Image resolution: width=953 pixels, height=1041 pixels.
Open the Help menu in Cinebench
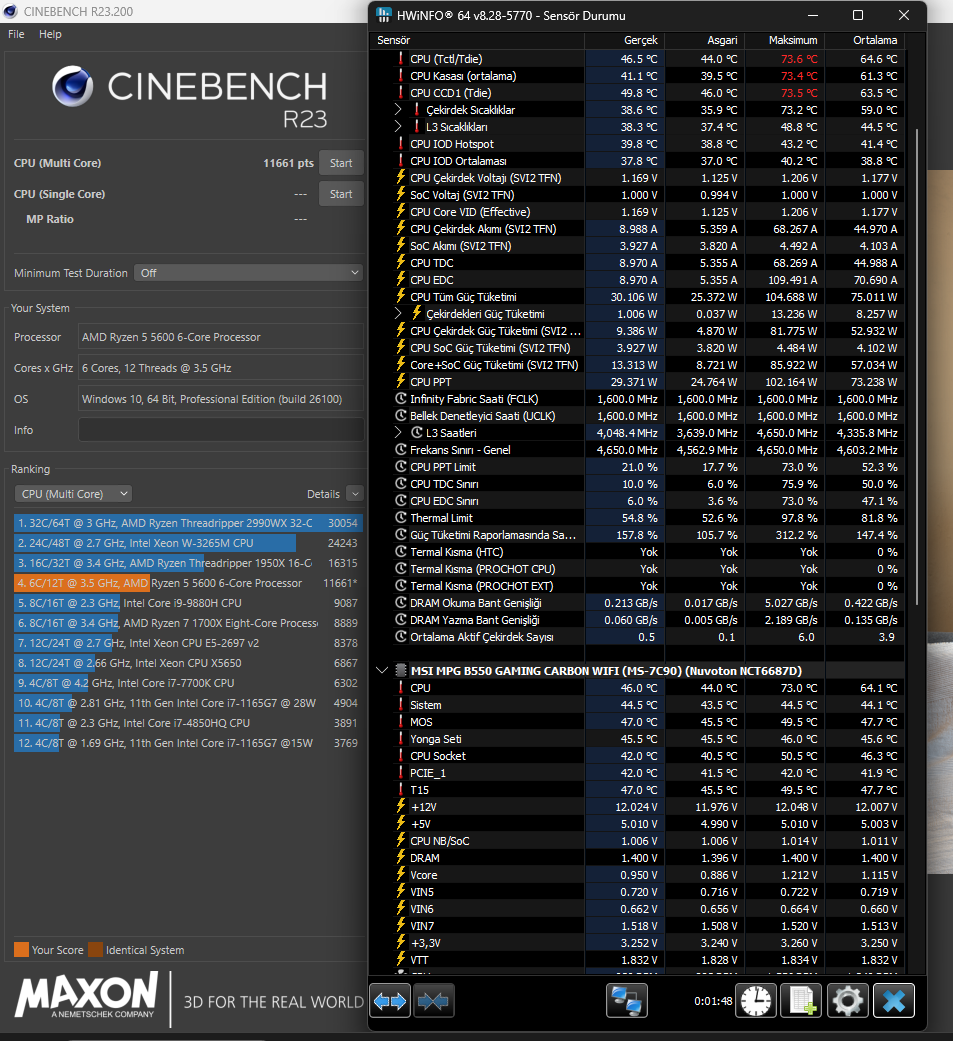pyautogui.click(x=50, y=34)
